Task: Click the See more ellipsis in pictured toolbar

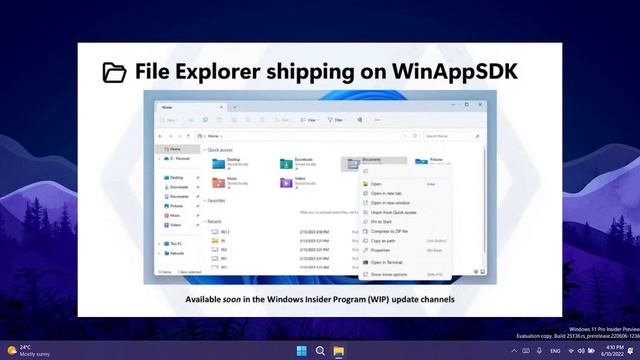Action: tap(377, 120)
